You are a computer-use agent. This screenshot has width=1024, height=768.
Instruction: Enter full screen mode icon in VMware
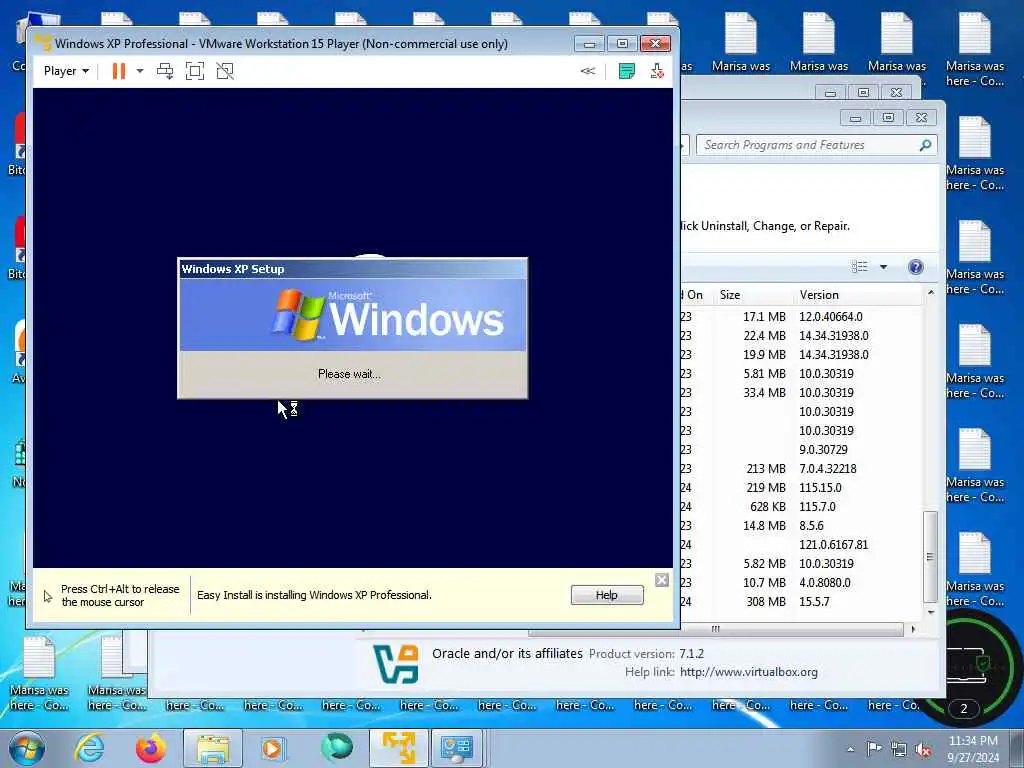pyautogui.click(x=195, y=71)
